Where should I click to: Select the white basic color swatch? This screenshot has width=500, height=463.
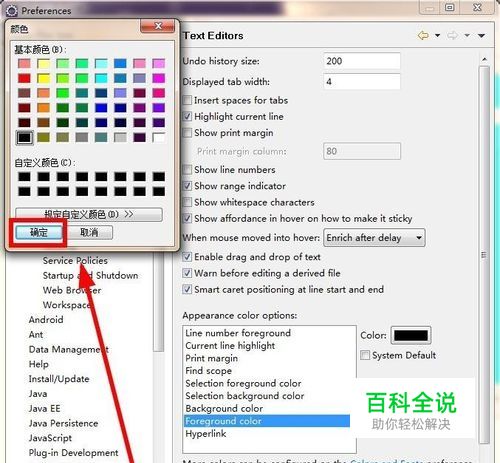coord(158,138)
